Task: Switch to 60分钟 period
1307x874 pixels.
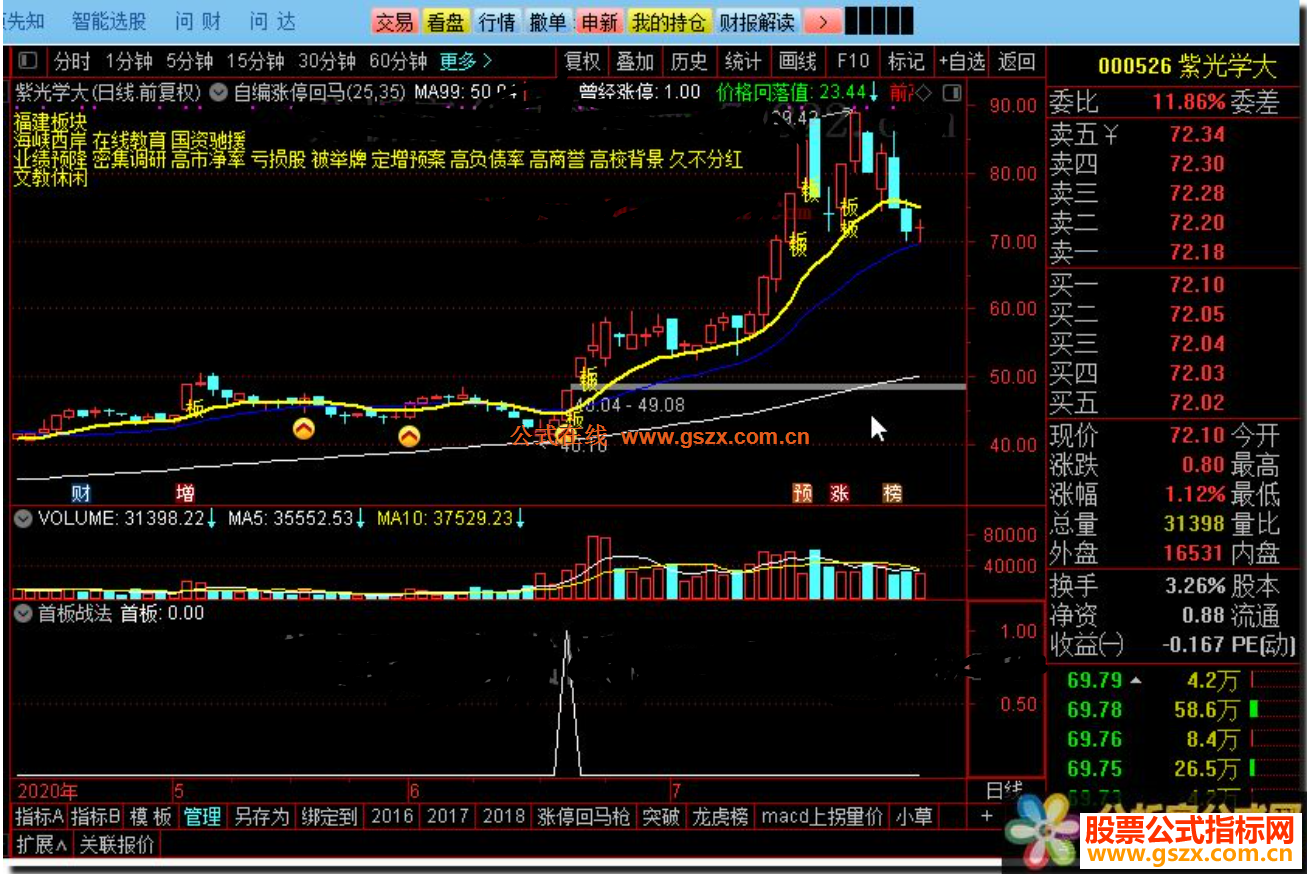Action: [x=398, y=62]
